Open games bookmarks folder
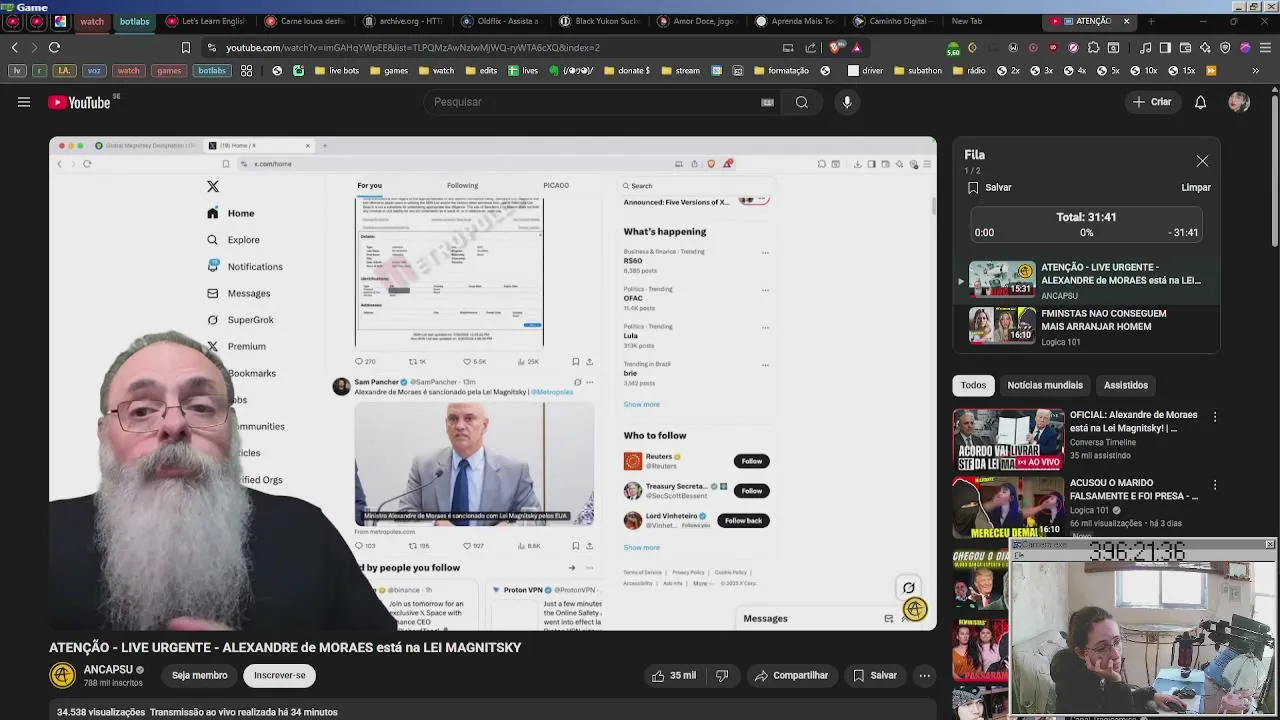Screen dimensions: 1280x720 click(389, 71)
